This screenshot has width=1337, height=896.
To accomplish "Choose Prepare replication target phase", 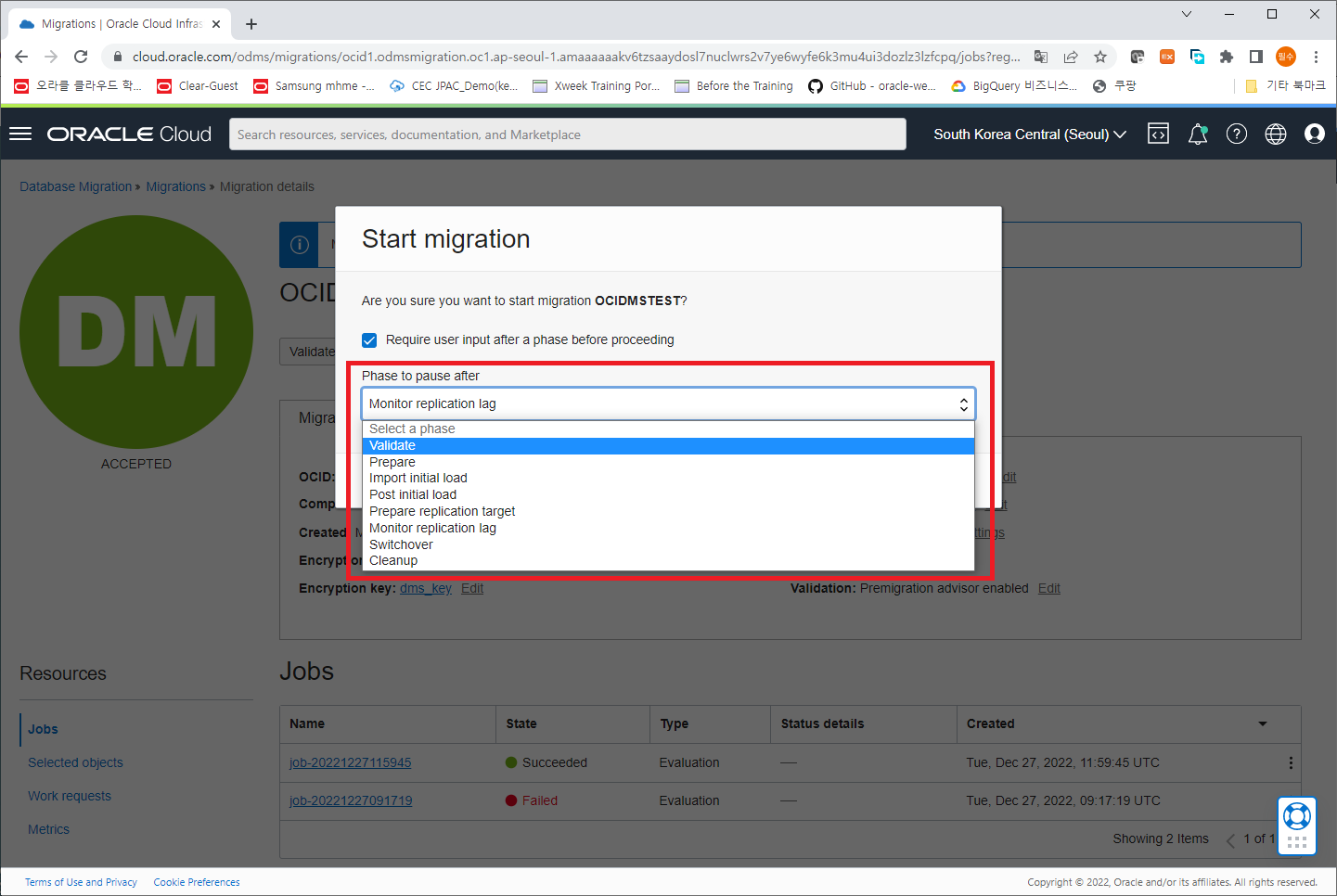I will [x=668, y=511].
